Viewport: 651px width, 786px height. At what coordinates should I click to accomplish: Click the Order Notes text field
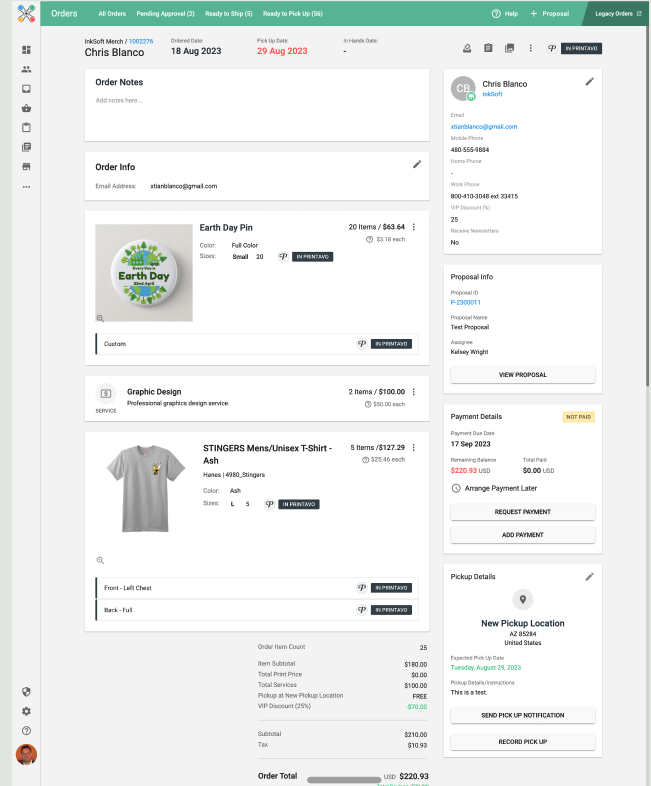pyautogui.click(x=256, y=101)
